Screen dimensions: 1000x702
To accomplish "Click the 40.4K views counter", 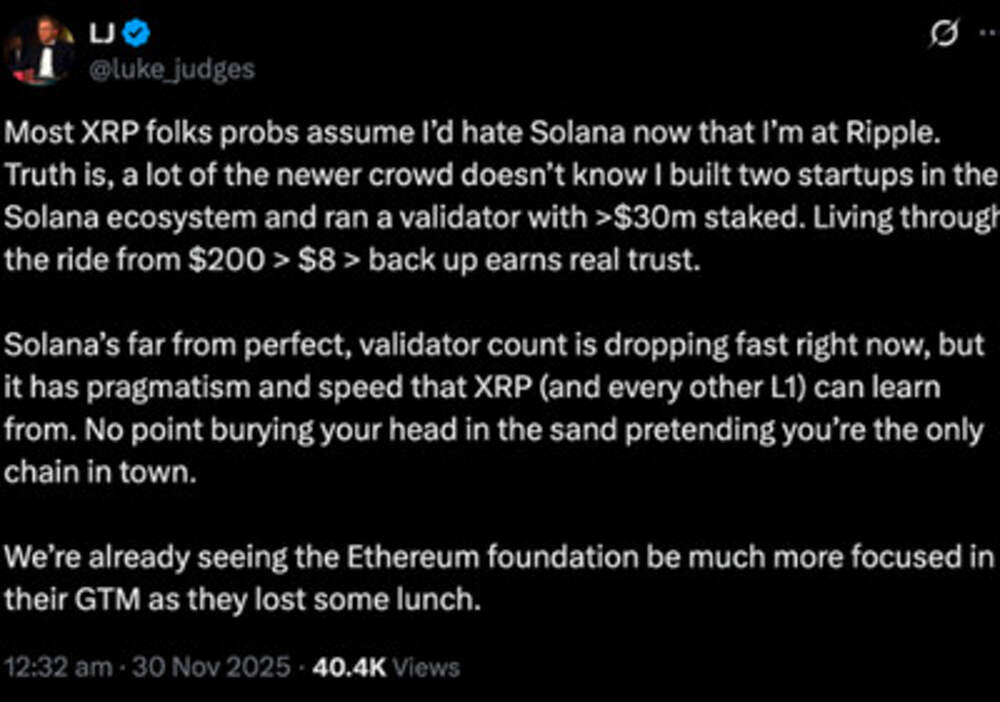I will (x=386, y=667).
